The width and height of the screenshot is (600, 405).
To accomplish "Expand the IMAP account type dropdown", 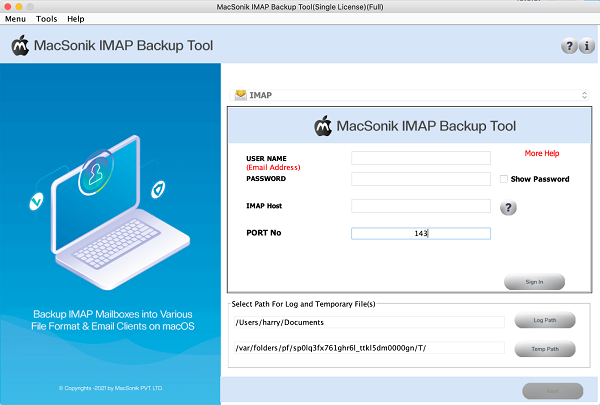I will (x=409, y=95).
